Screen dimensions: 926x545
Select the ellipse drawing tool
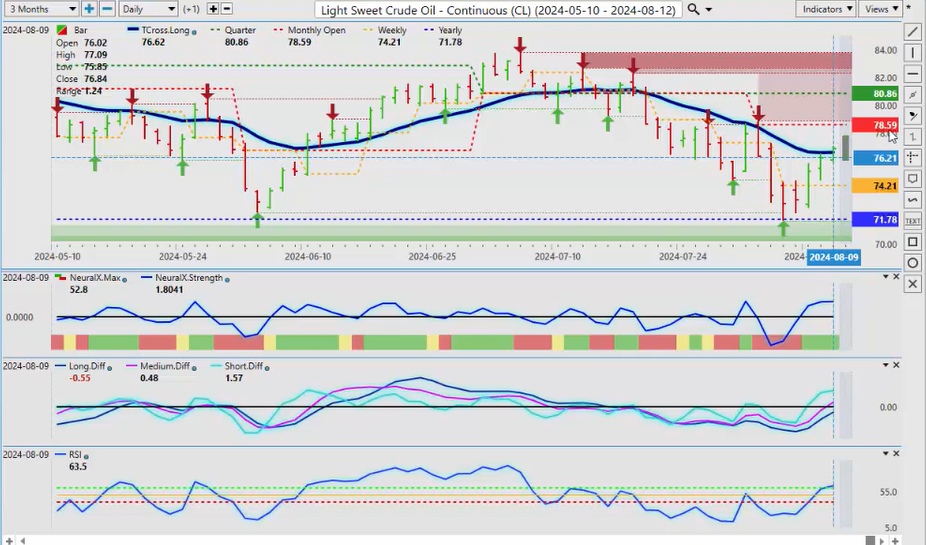912,263
